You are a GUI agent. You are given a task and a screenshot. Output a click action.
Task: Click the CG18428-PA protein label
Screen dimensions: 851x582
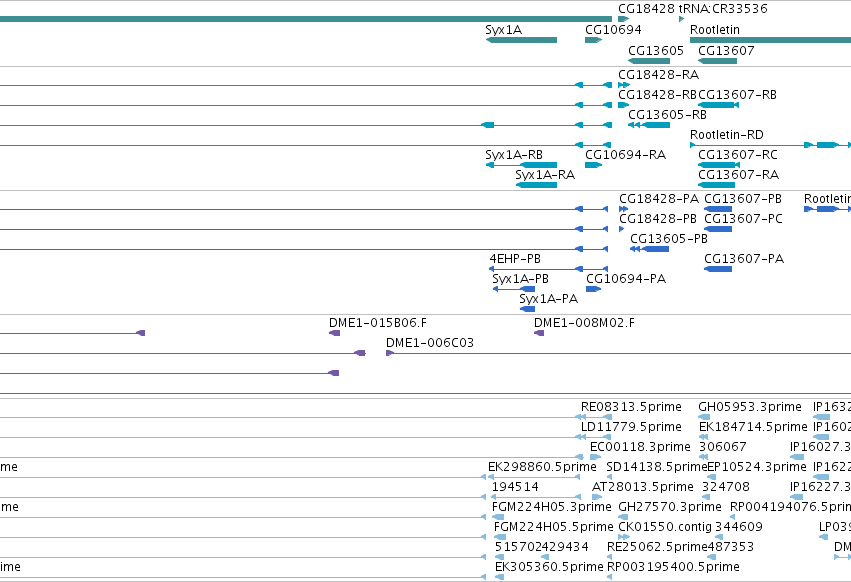(x=659, y=199)
